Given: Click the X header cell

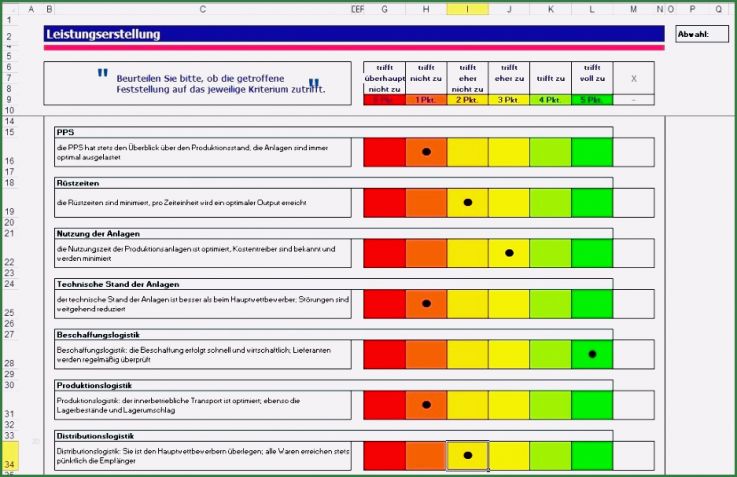Looking at the screenshot, I should pyautogui.click(x=633, y=77).
